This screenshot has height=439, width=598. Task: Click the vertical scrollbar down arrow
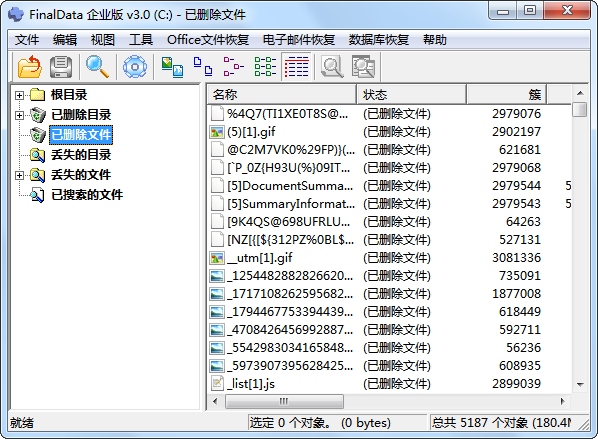[x=580, y=384]
